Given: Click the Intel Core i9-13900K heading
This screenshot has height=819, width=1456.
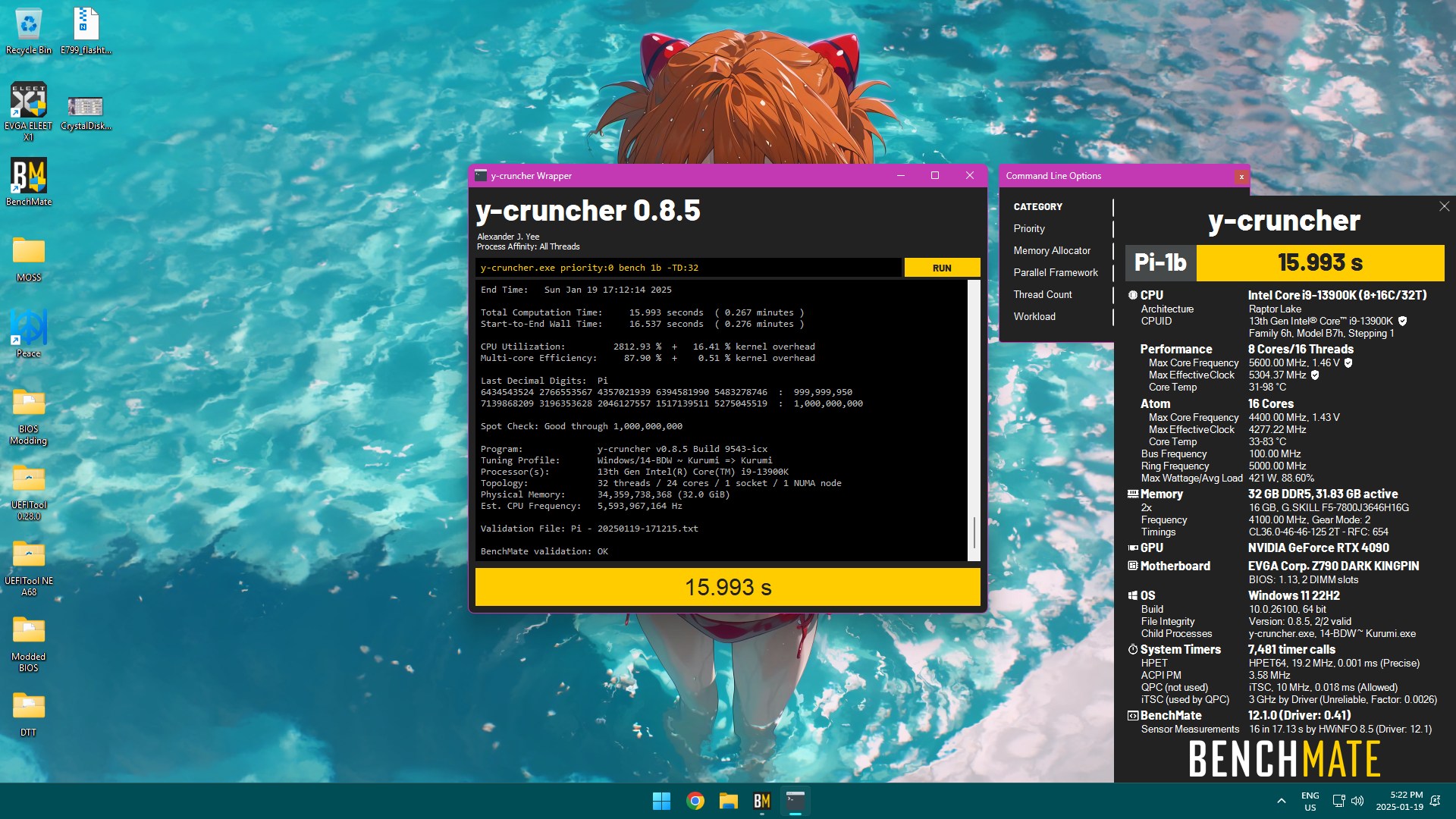Looking at the screenshot, I should coord(1337,295).
